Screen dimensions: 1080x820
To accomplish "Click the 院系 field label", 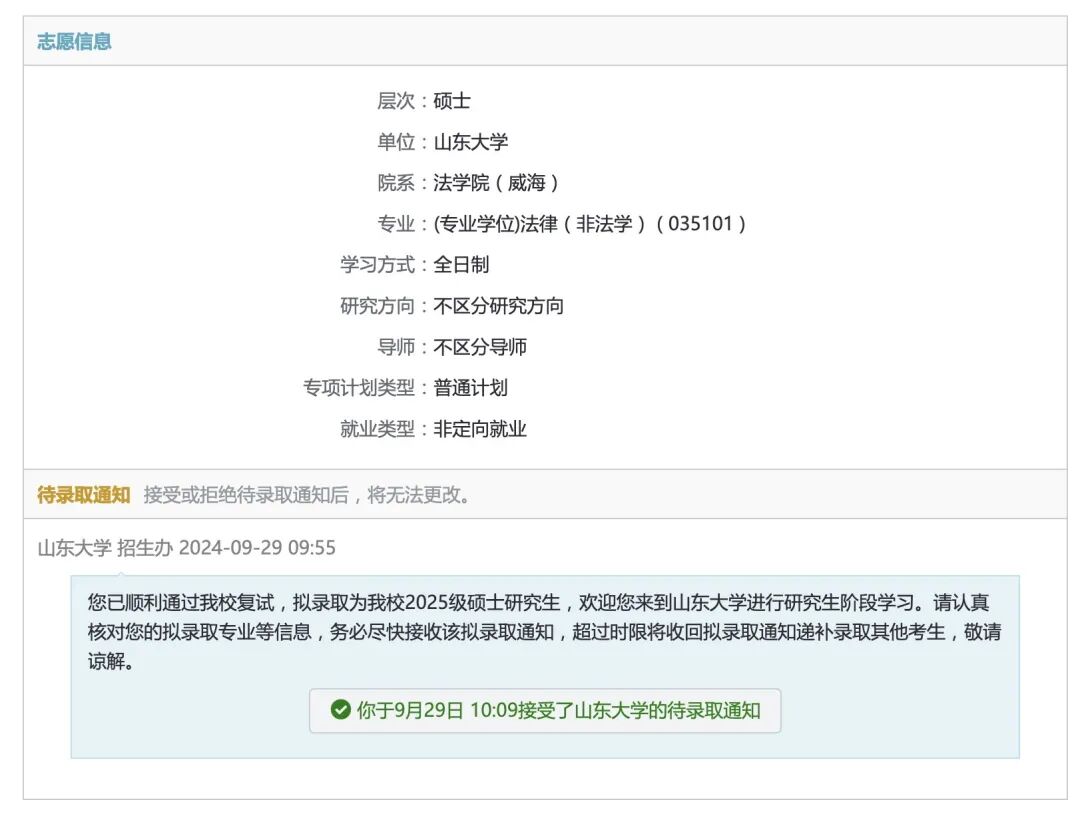I will point(396,182).
